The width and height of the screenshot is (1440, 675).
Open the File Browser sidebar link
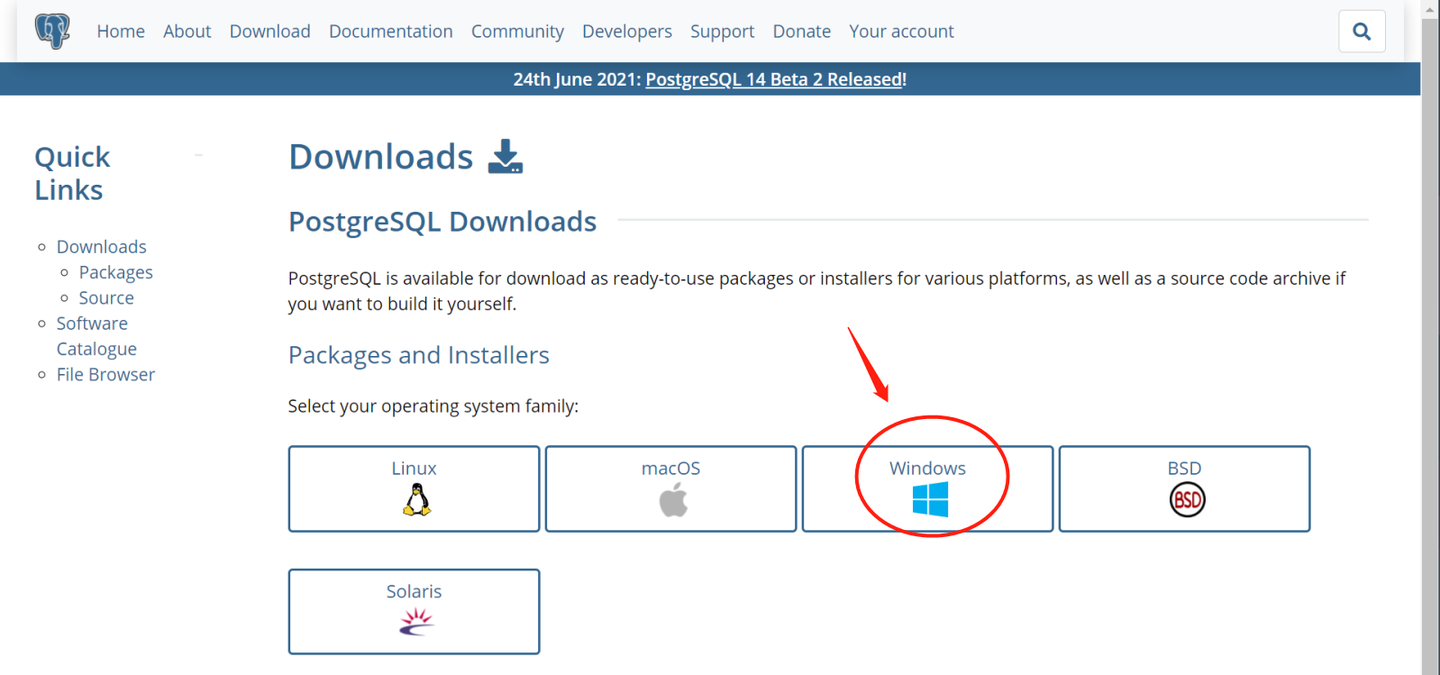pyautogui.click(x=105, y=374)
